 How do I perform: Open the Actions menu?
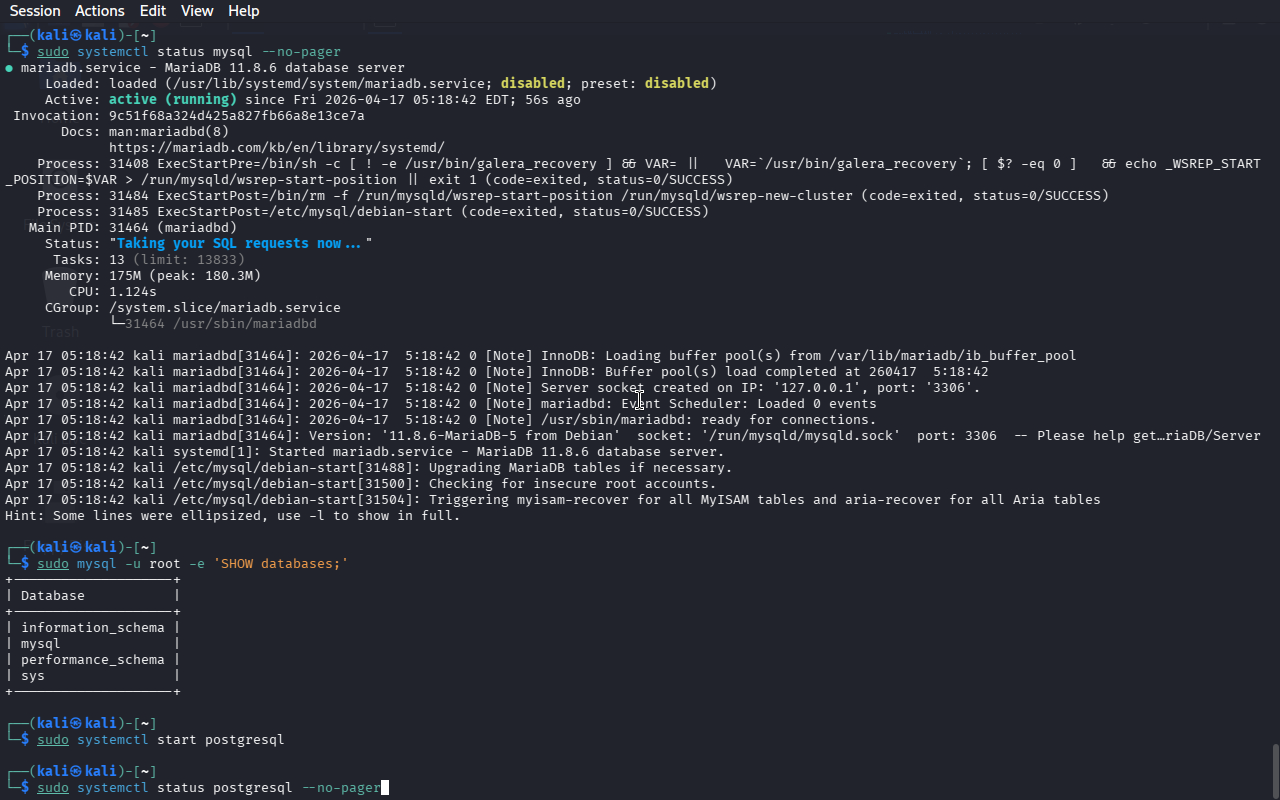click(x=100, y=11)
